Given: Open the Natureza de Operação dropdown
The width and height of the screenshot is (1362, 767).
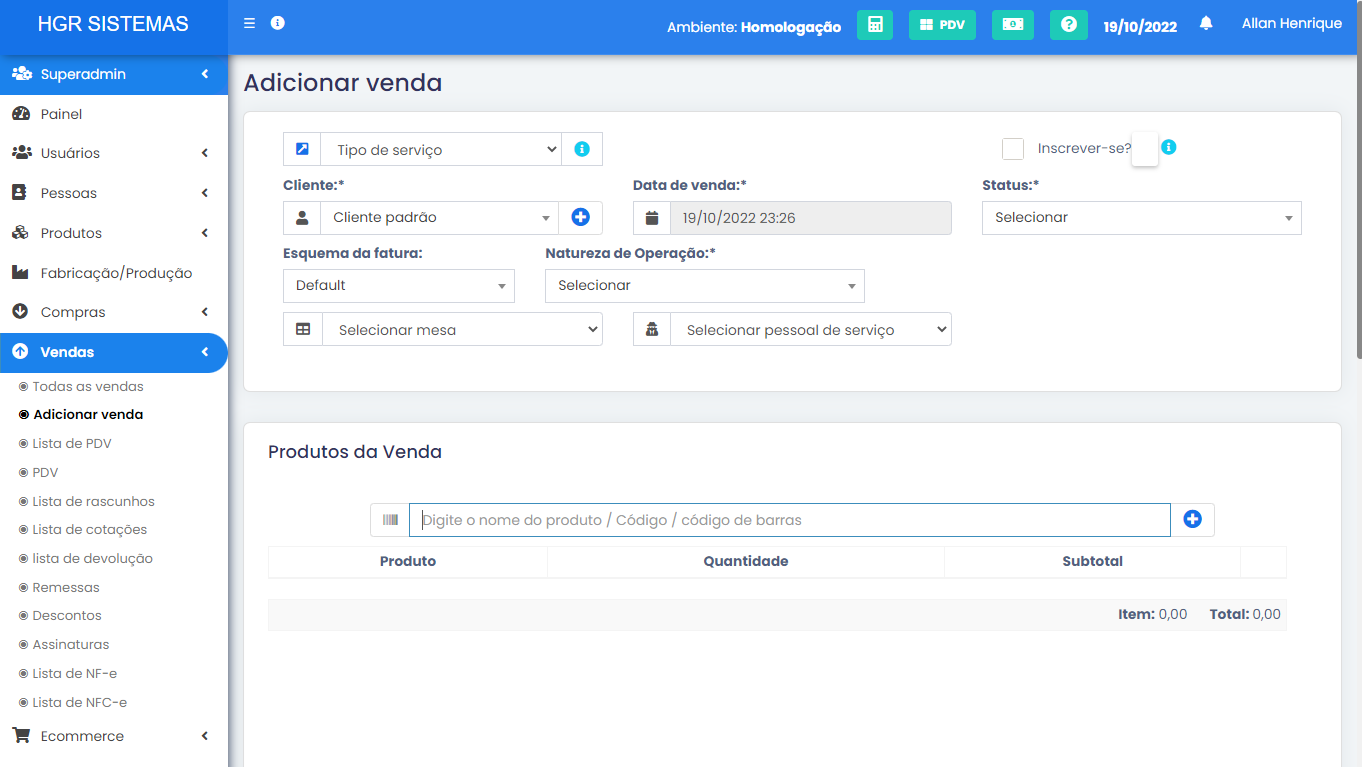Looking at the screenshot, I should point(704,285).
